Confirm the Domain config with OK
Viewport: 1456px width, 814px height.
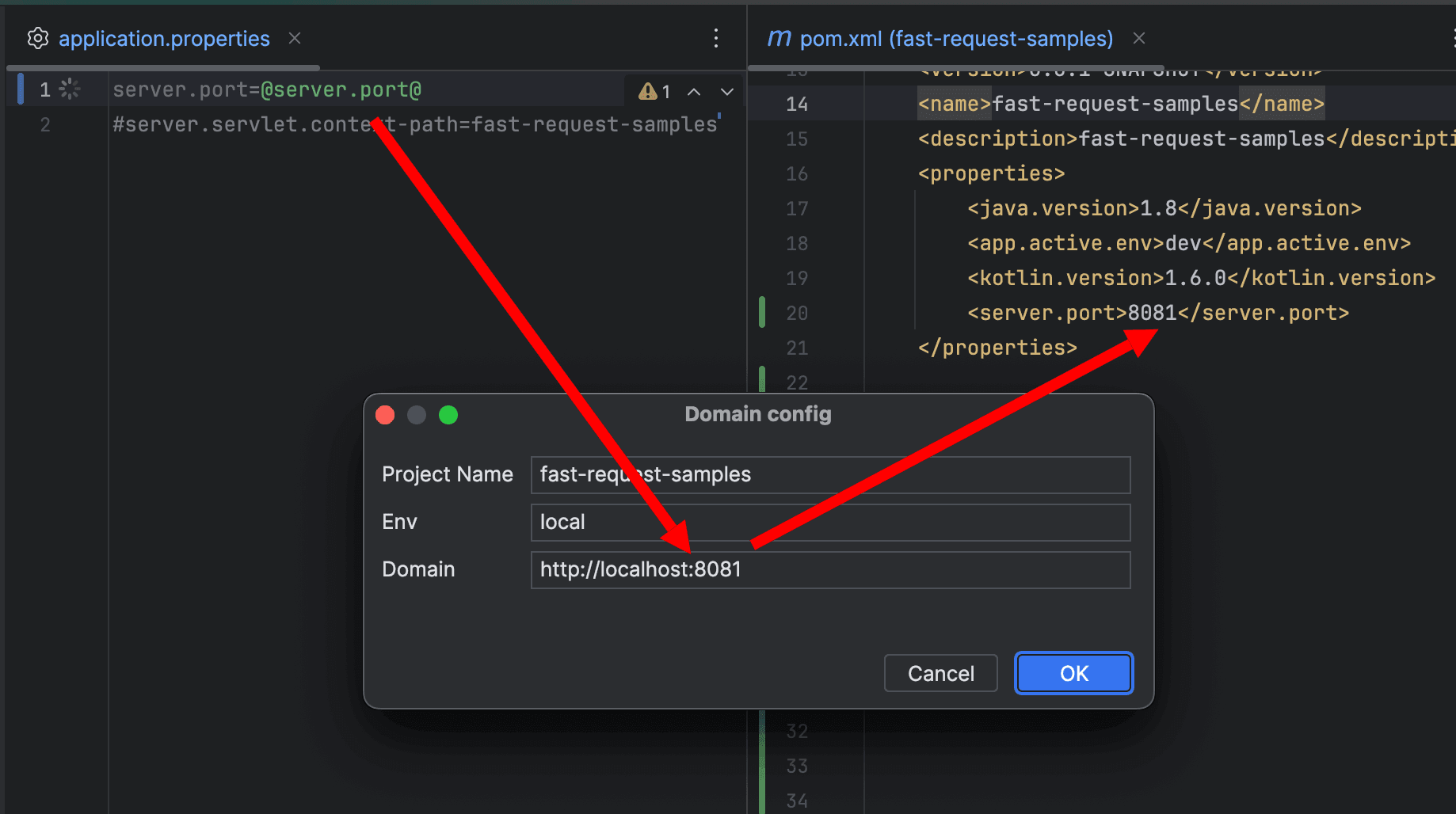pyautogui.click(x=1073, y=673)
